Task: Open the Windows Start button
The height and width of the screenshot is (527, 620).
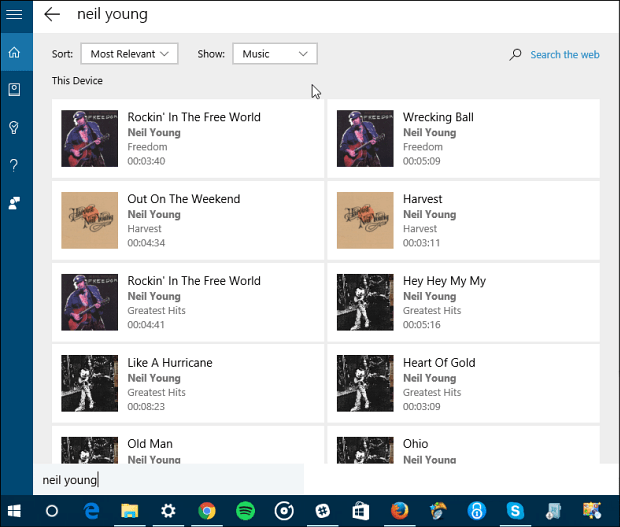Action: click(x=14, y=511)
